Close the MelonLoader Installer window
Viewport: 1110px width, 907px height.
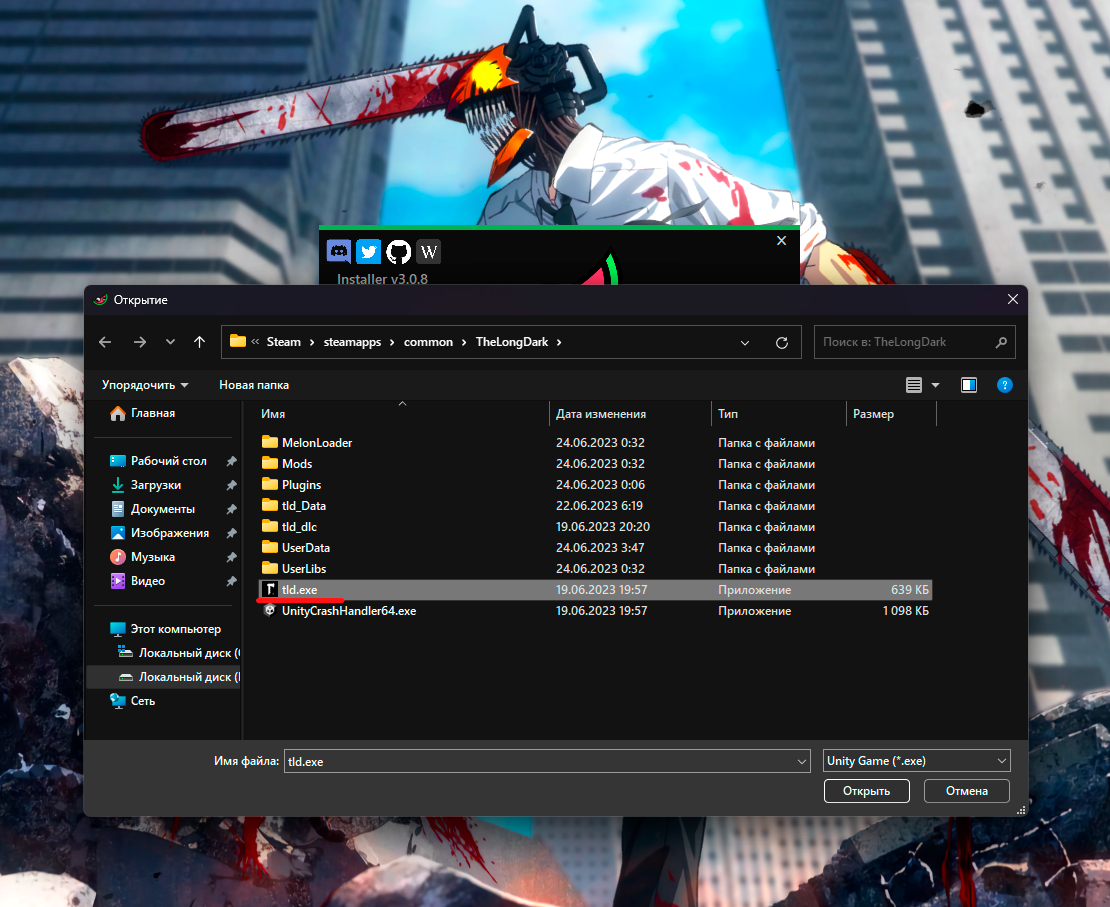click(x=782, y=241)
